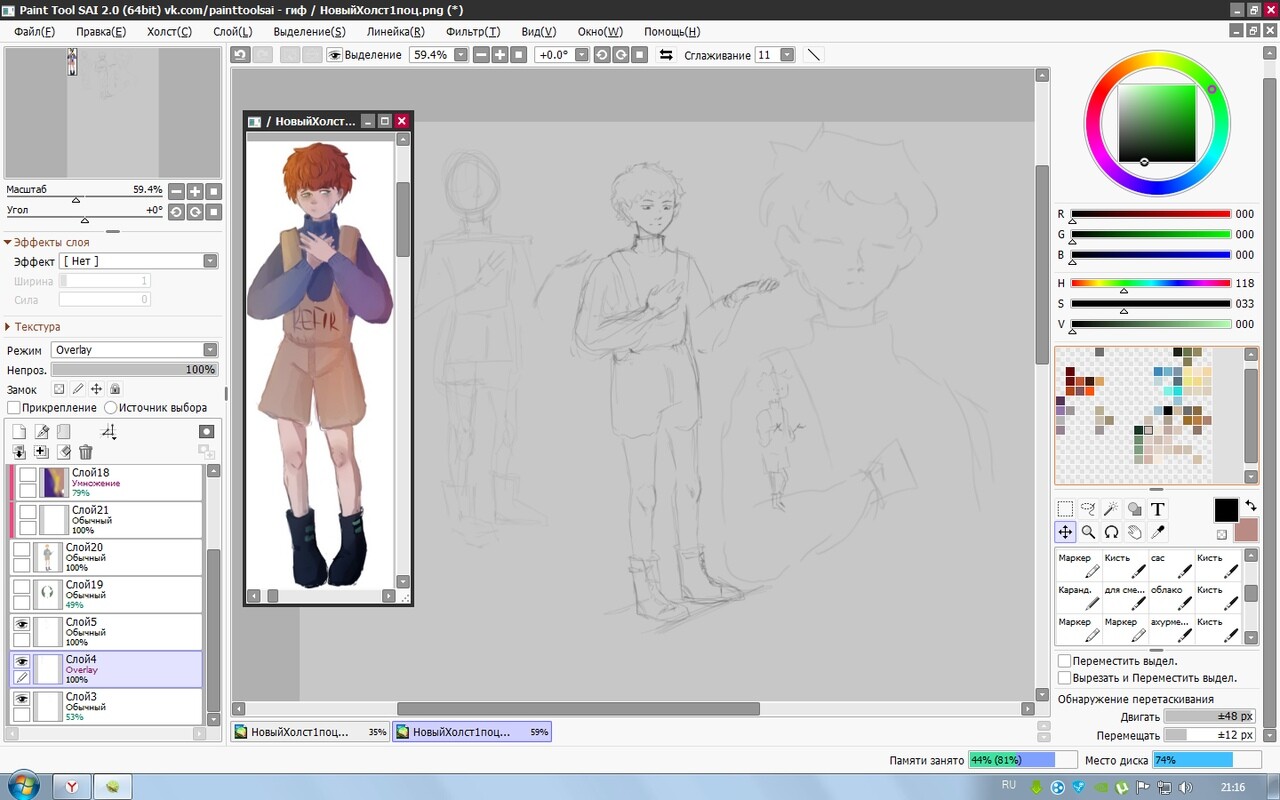Select the lasso selection tool
This screenshot has width=1280, height=800.
tap(1089, 509)
